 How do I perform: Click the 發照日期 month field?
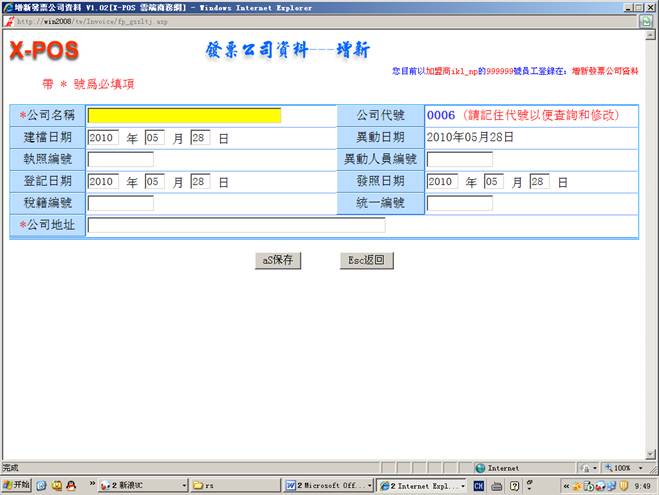coord(495,182)
